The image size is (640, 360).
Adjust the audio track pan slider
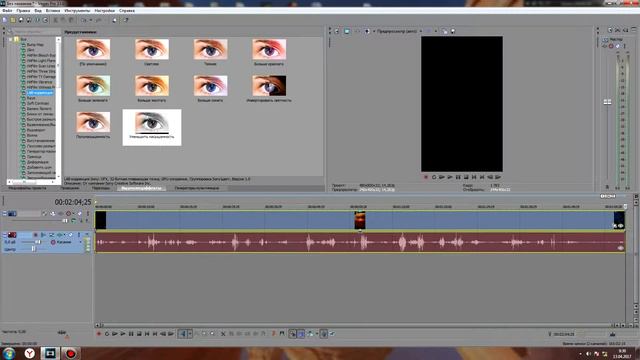[x=33, y=249]
